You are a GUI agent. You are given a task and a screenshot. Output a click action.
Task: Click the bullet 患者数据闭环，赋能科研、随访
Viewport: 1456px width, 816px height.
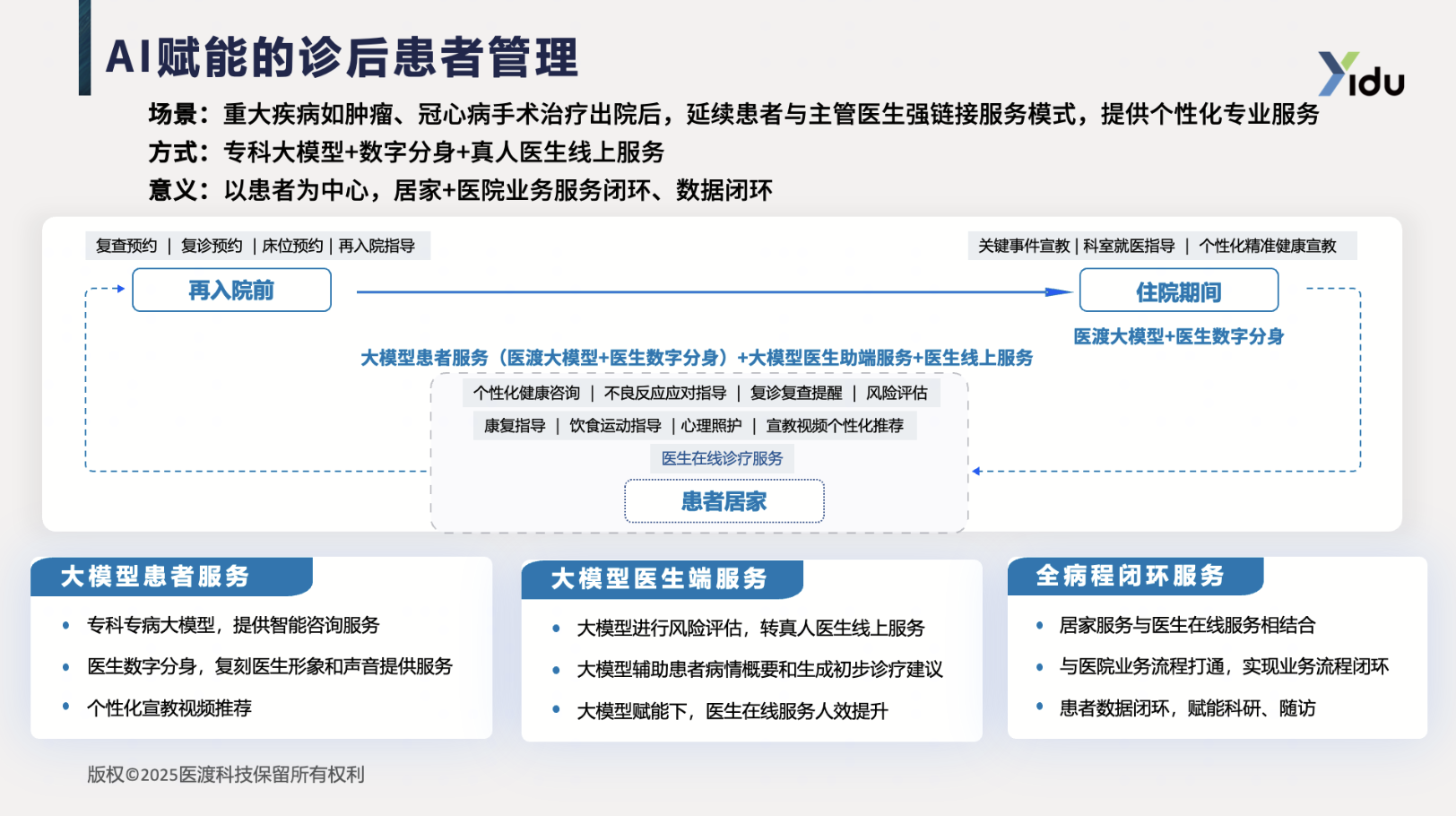1187,707
